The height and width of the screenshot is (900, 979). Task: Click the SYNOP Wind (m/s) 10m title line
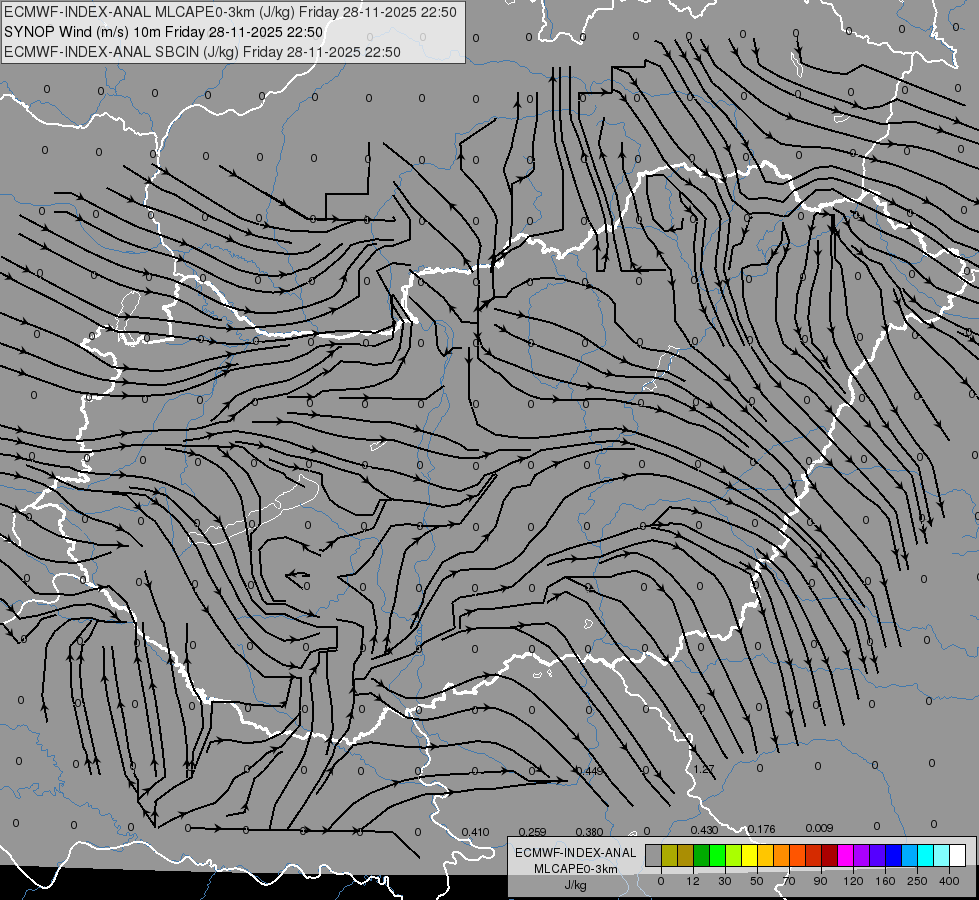click(x=164, y=32)
